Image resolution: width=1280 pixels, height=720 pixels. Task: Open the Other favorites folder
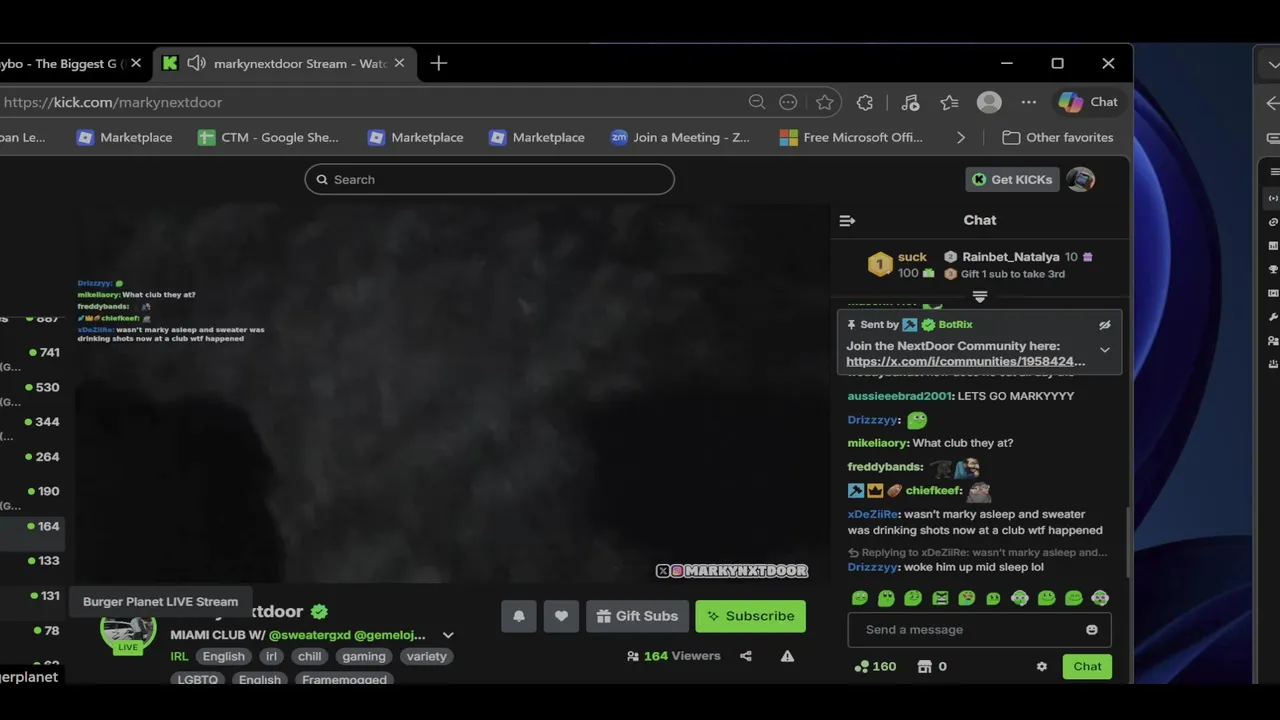[1057, 137]
